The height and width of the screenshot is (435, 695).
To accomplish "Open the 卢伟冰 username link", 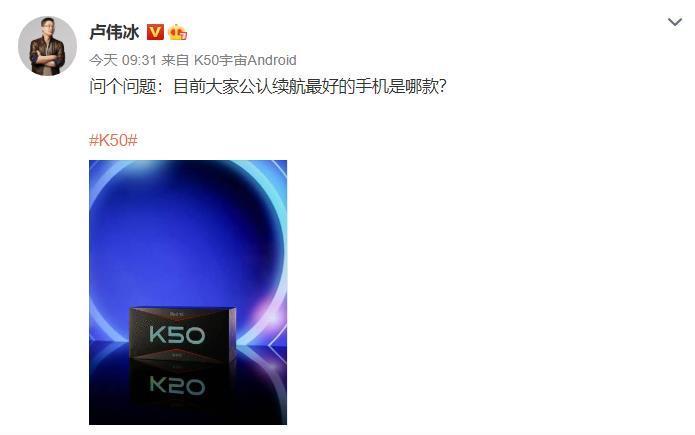I will [x=114, y=32].
